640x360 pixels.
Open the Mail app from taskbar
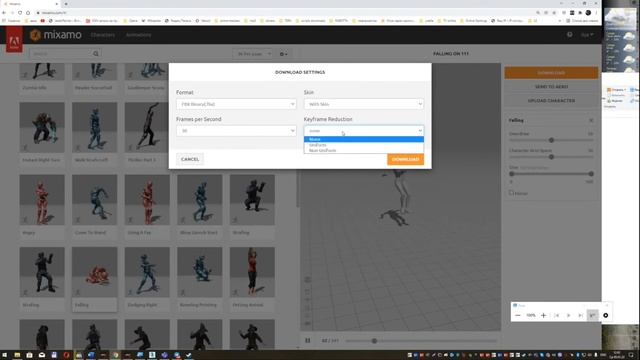point(42,355)
